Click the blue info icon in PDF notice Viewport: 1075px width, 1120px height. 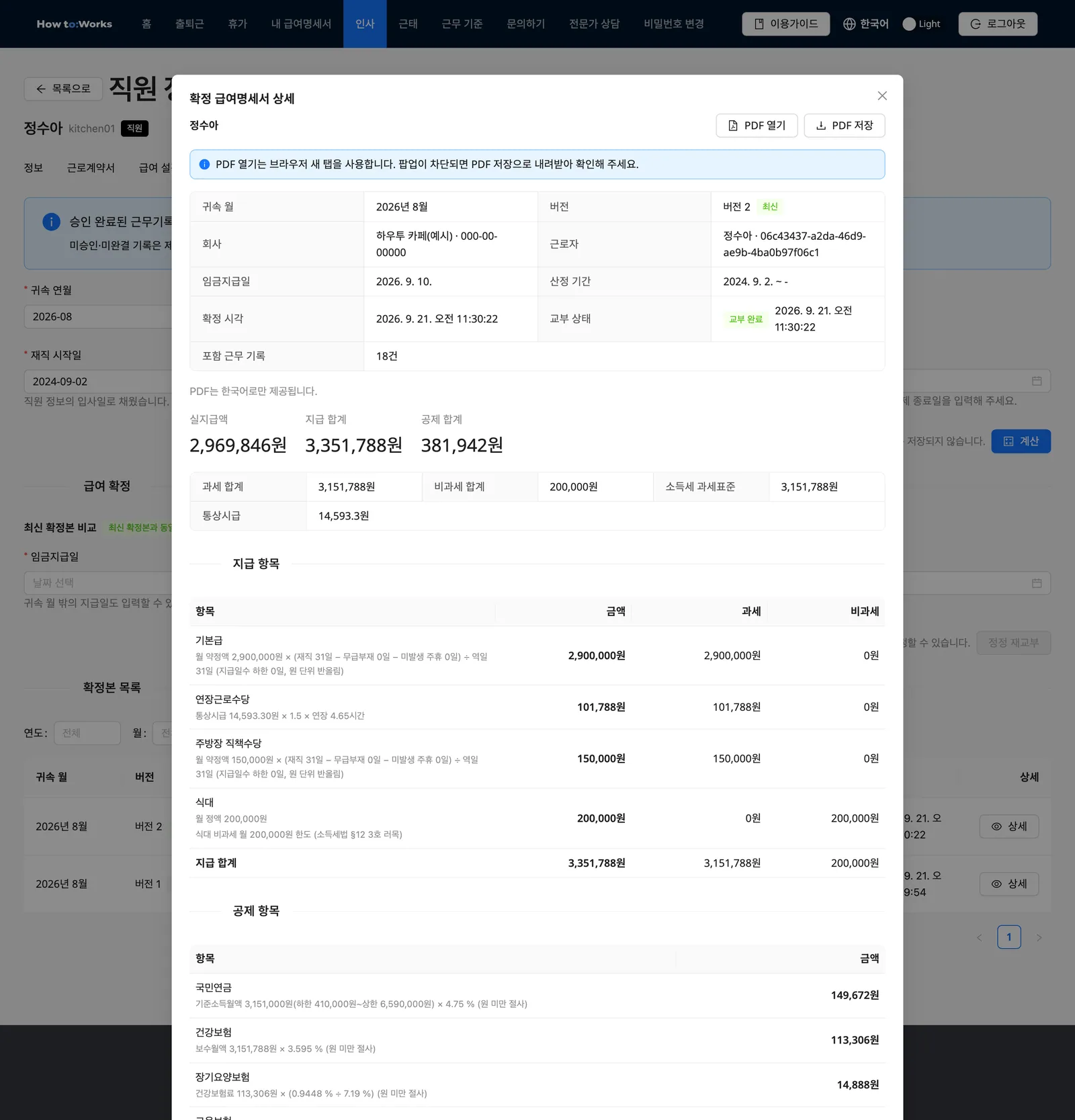(204, 165)
